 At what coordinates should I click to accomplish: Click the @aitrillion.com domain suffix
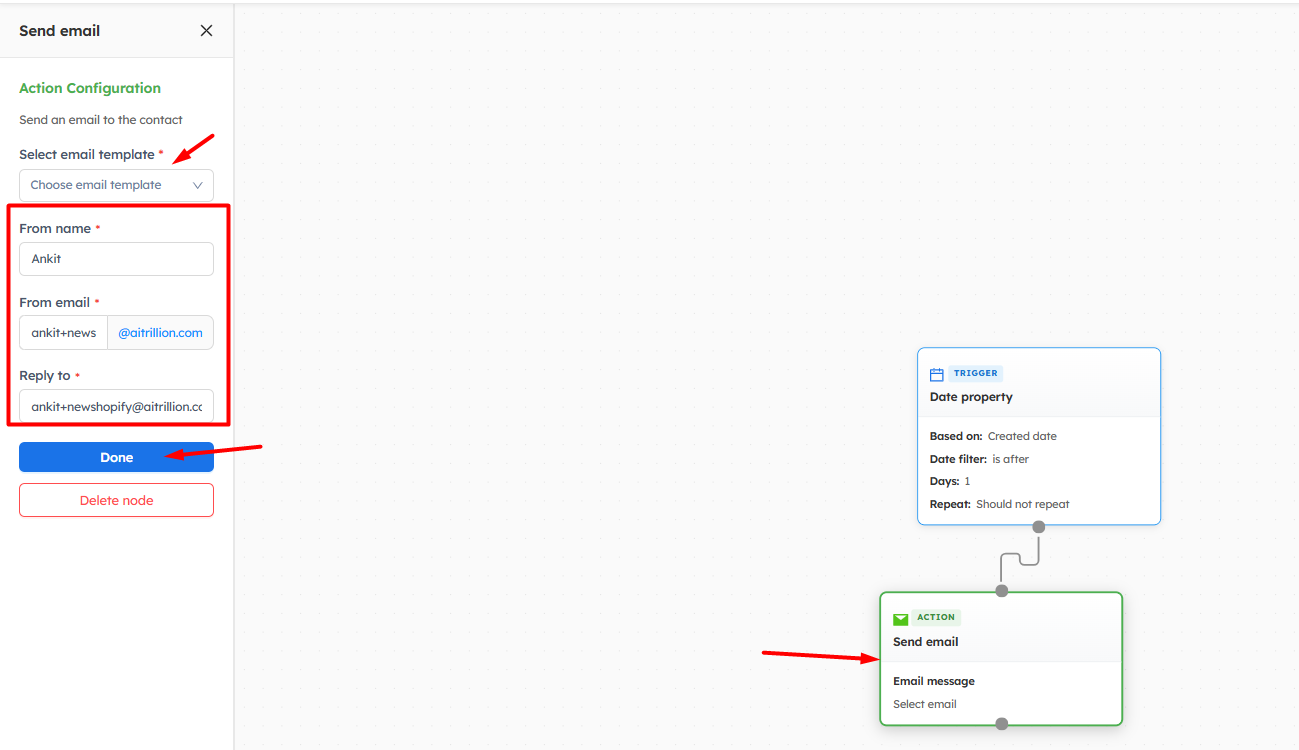coord(160,333)
